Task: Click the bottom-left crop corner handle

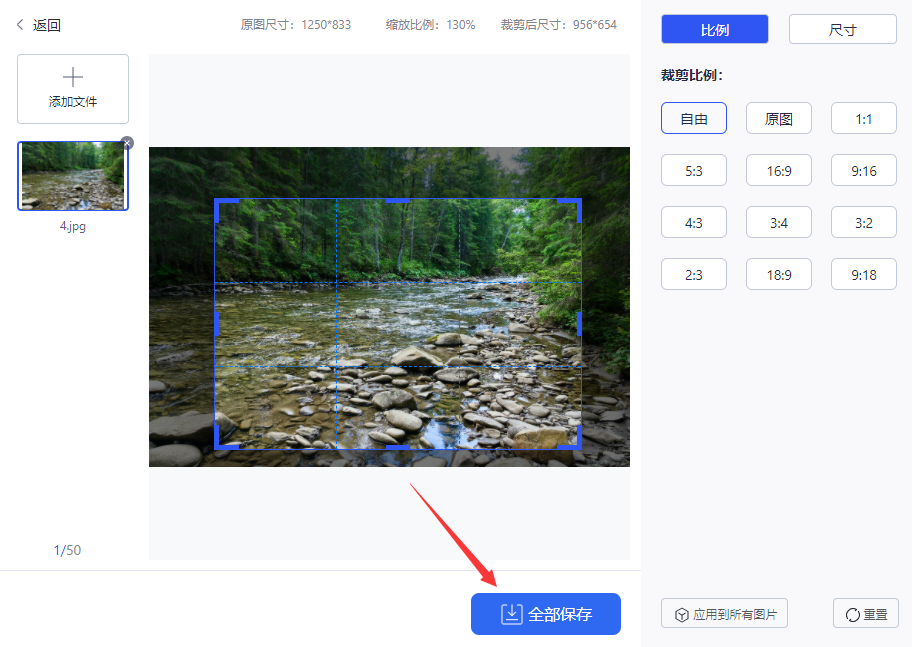Action: point(218,446)
